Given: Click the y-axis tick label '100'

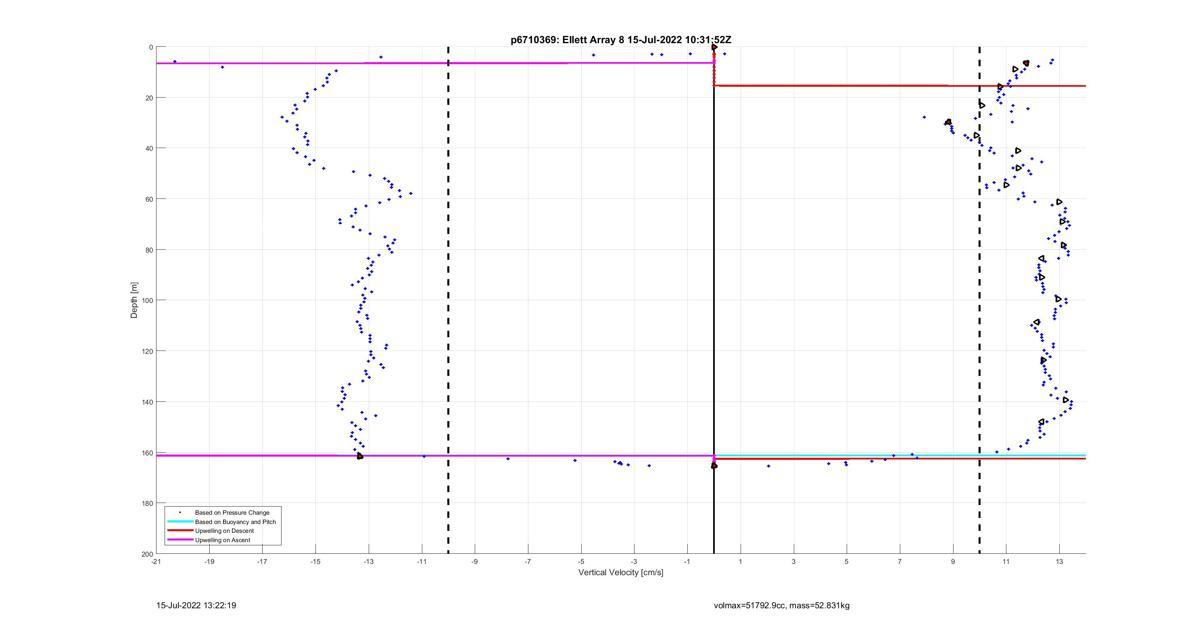Looking at the screenshot, I should (146, 300).
